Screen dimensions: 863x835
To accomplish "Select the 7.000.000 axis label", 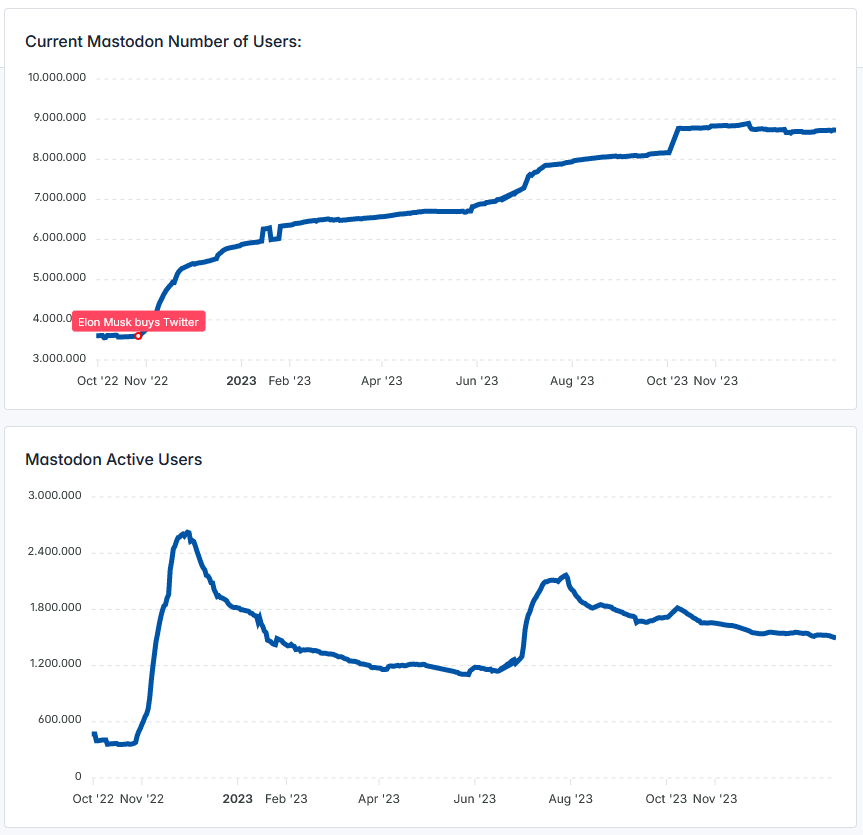I will point(60,198).
